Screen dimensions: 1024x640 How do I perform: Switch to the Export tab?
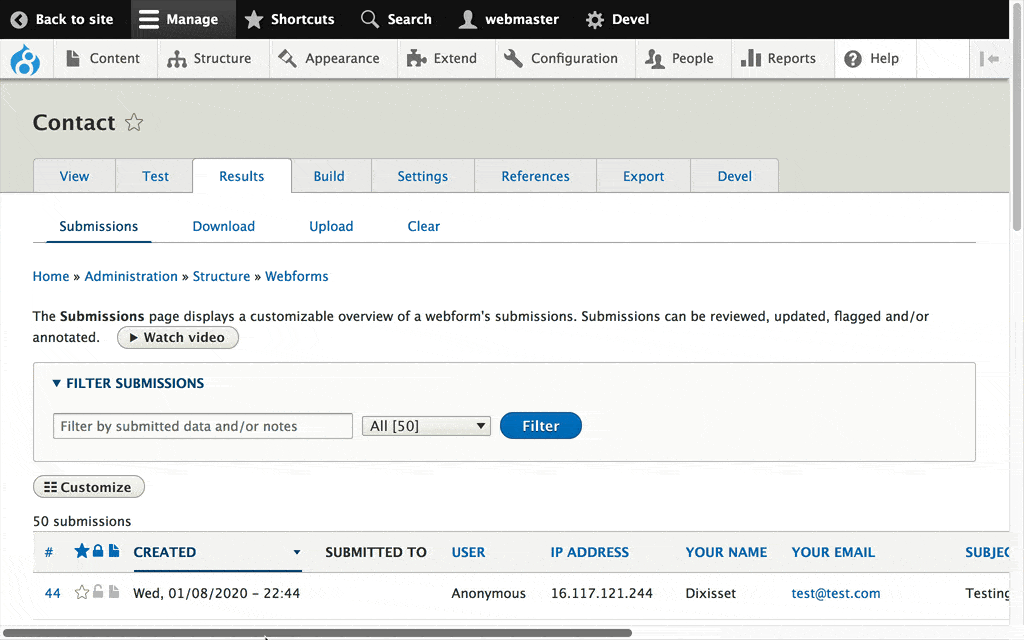click(x=643, y=176)
